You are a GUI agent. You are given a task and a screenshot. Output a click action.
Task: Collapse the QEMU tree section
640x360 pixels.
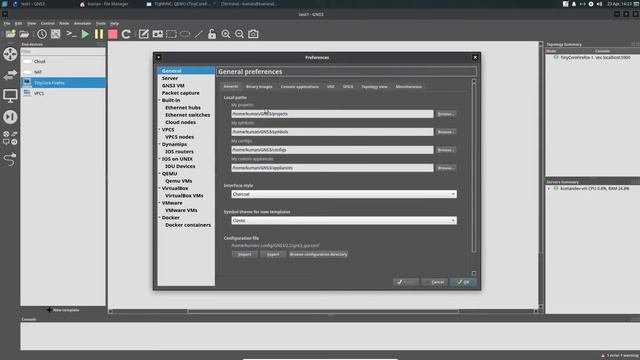tap(160, 173)
